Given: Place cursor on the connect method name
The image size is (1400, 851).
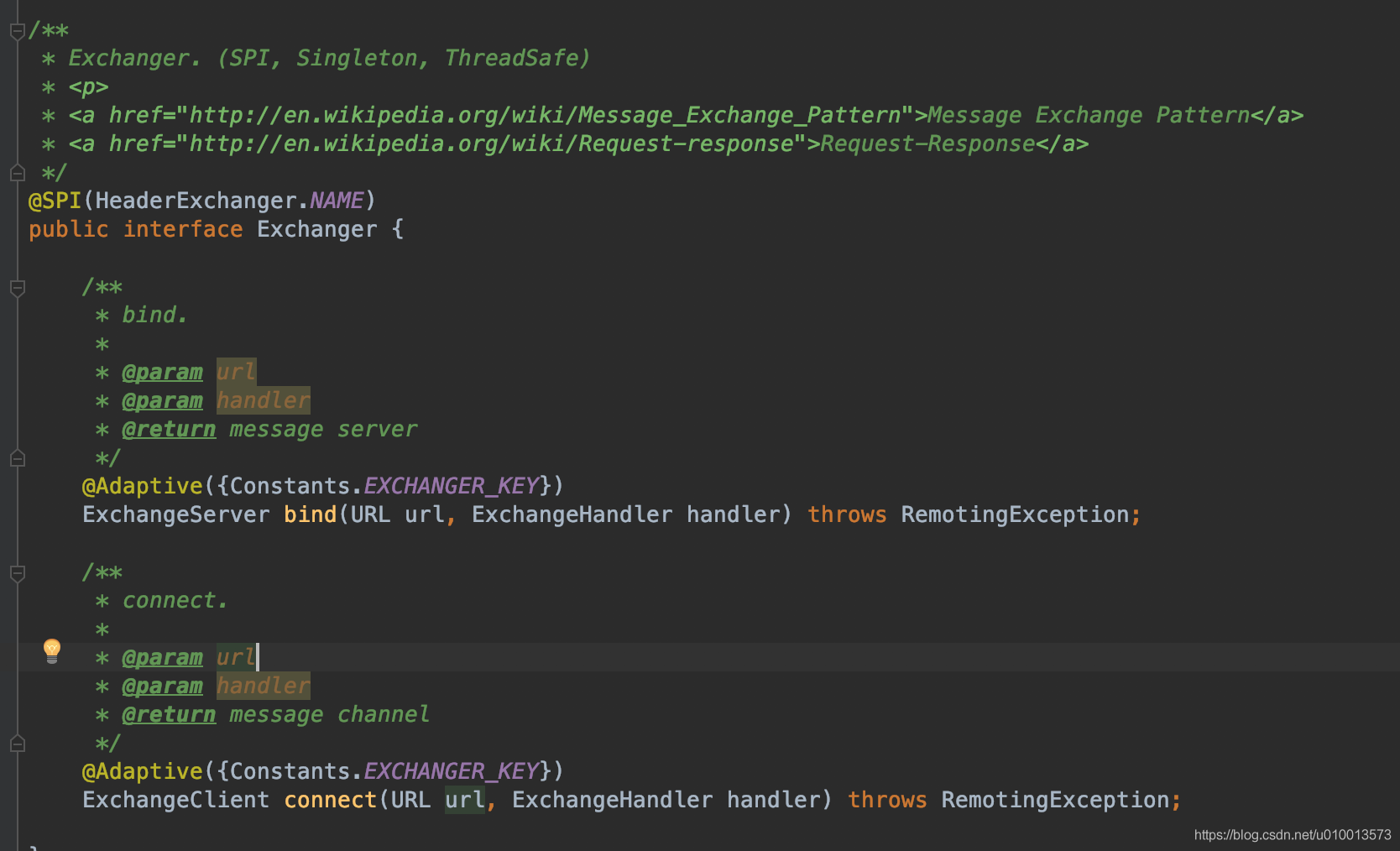Looking at the screenshot, I should pos(330,800).
